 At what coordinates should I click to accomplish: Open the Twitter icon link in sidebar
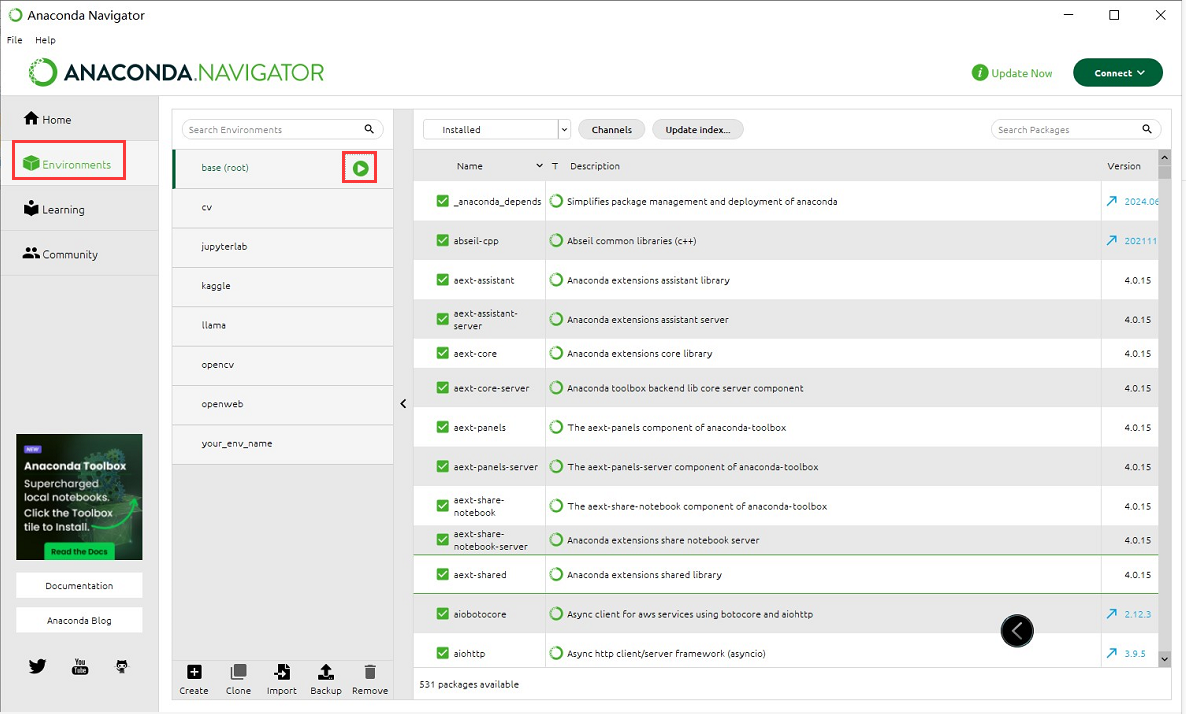click(x=38, y=666)
